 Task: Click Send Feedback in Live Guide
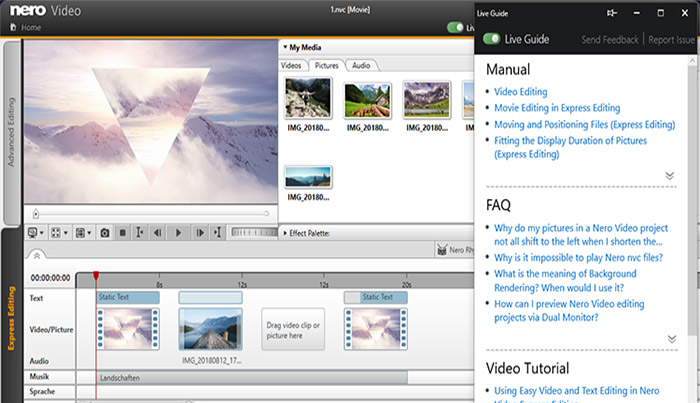point(610,40)
